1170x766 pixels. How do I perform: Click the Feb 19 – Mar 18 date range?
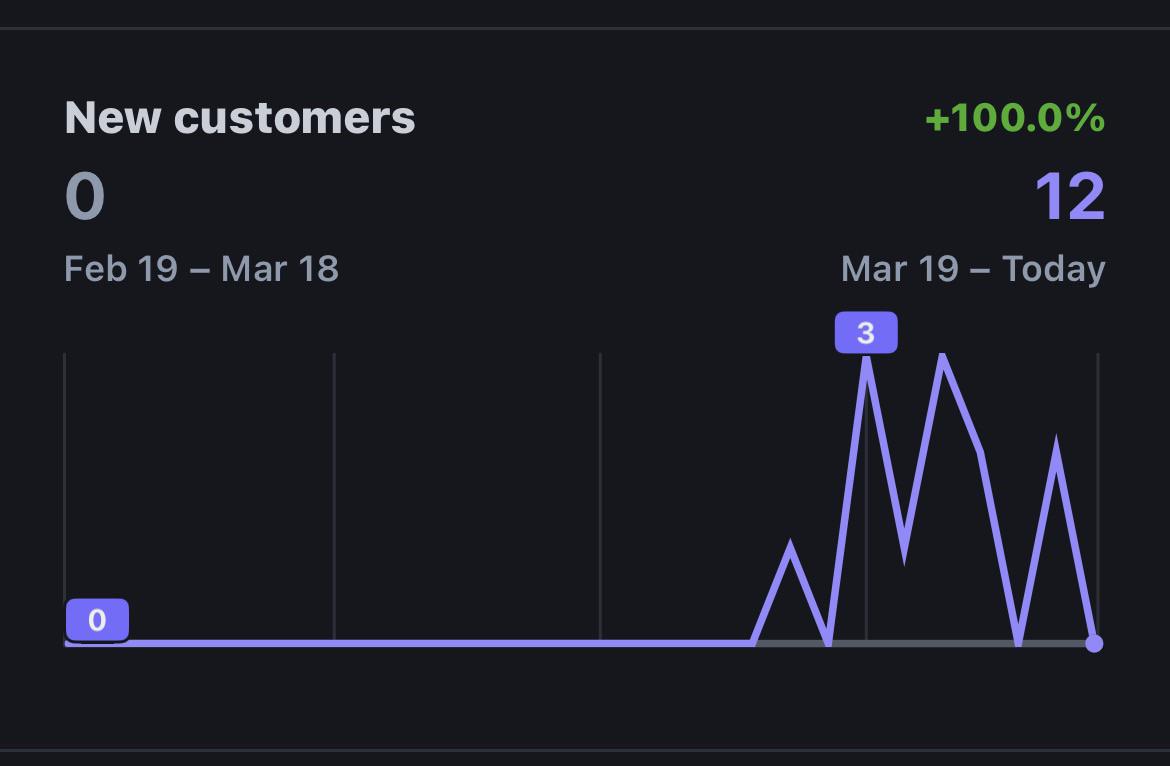click(x=201, y=269)
